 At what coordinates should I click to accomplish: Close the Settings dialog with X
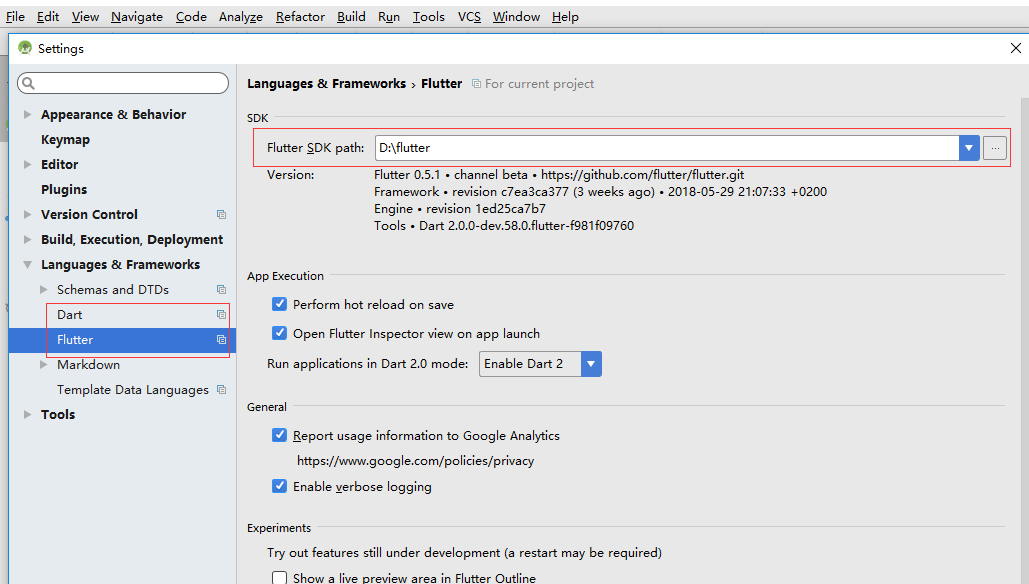pos(1015,48)
